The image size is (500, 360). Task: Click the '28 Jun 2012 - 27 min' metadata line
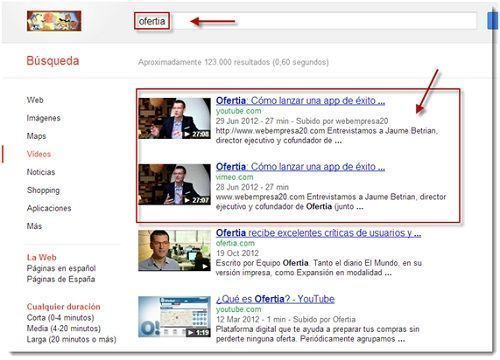pos(252,187)
